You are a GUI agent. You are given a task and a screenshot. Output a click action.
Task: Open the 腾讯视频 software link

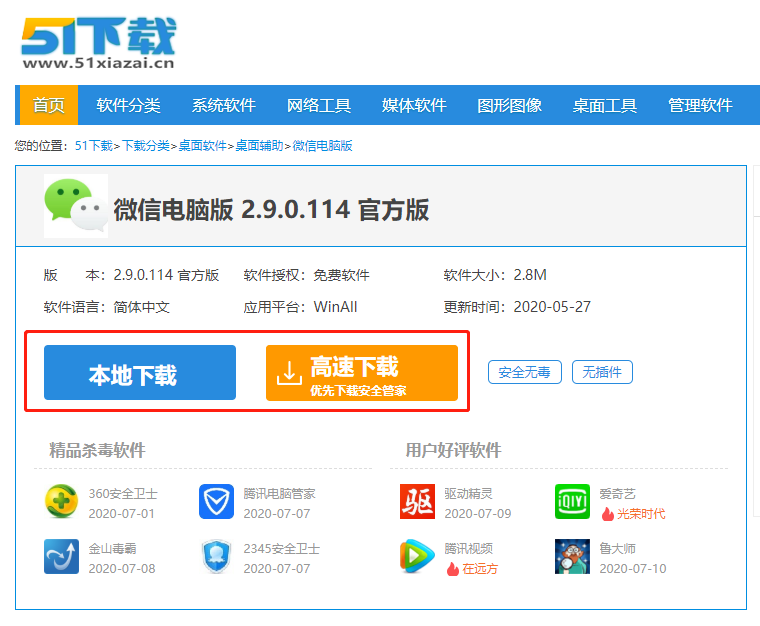(468, 548)
